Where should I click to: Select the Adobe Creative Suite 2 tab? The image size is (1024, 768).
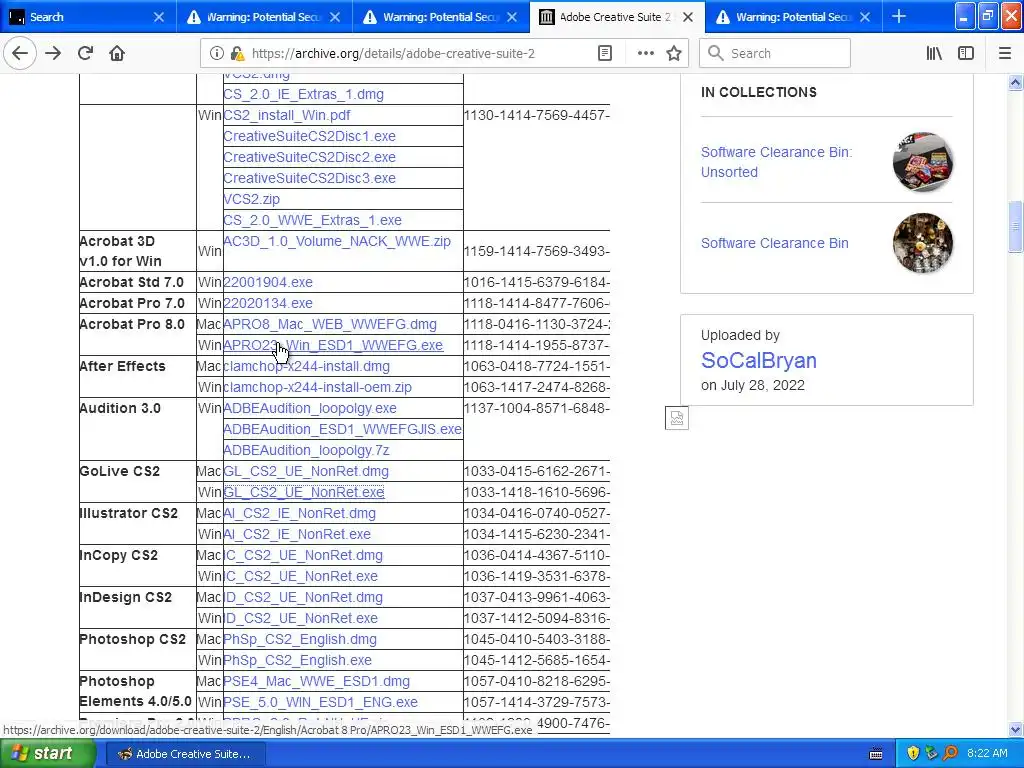click(x=617, y=16)
